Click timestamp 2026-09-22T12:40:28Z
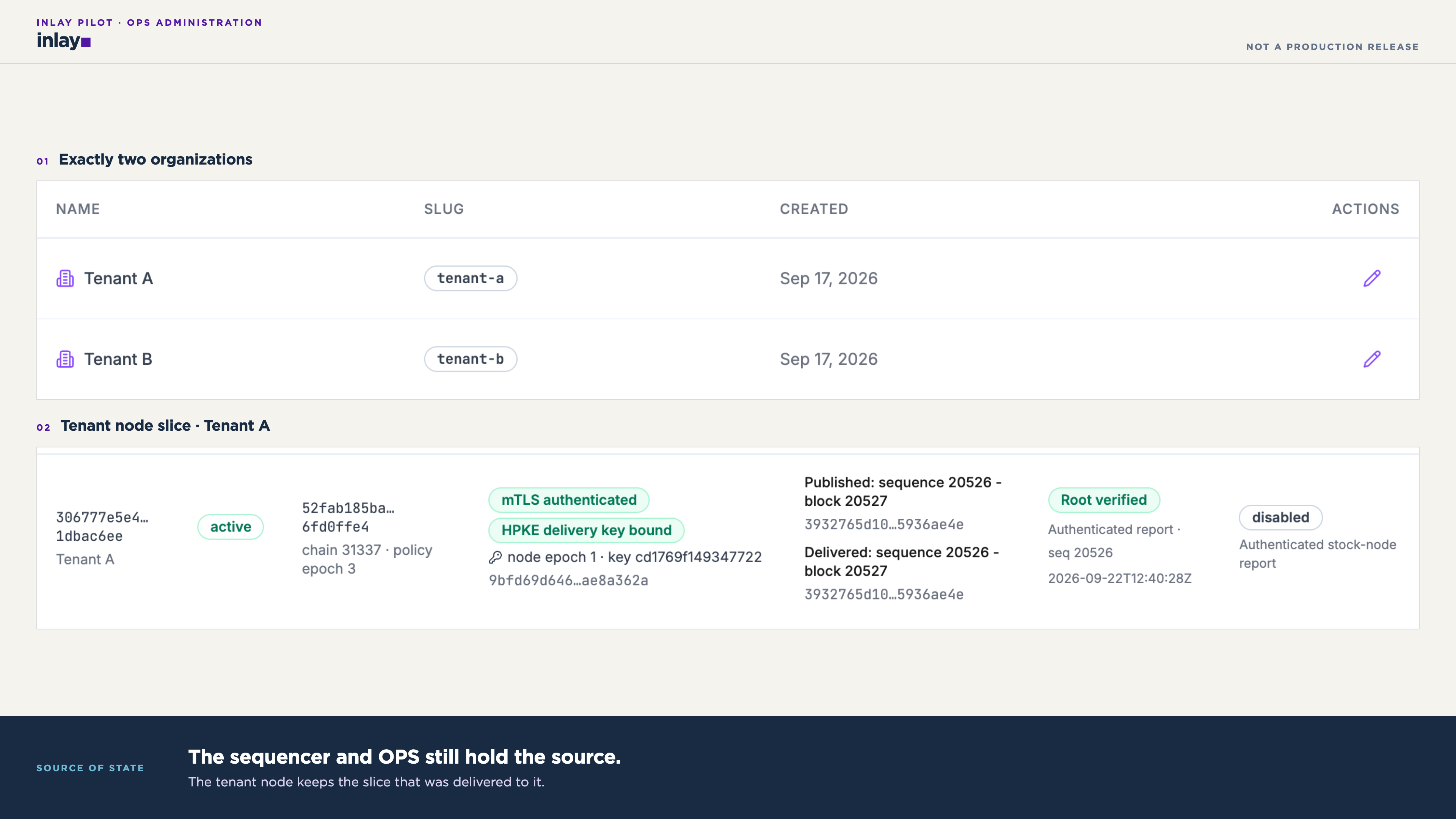The width and height of the screenshot is (1456, 819). (1120, 579)
